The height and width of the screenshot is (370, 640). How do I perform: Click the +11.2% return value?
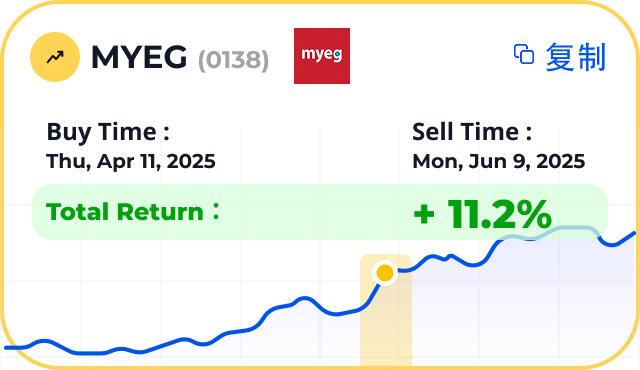(482, 214)
